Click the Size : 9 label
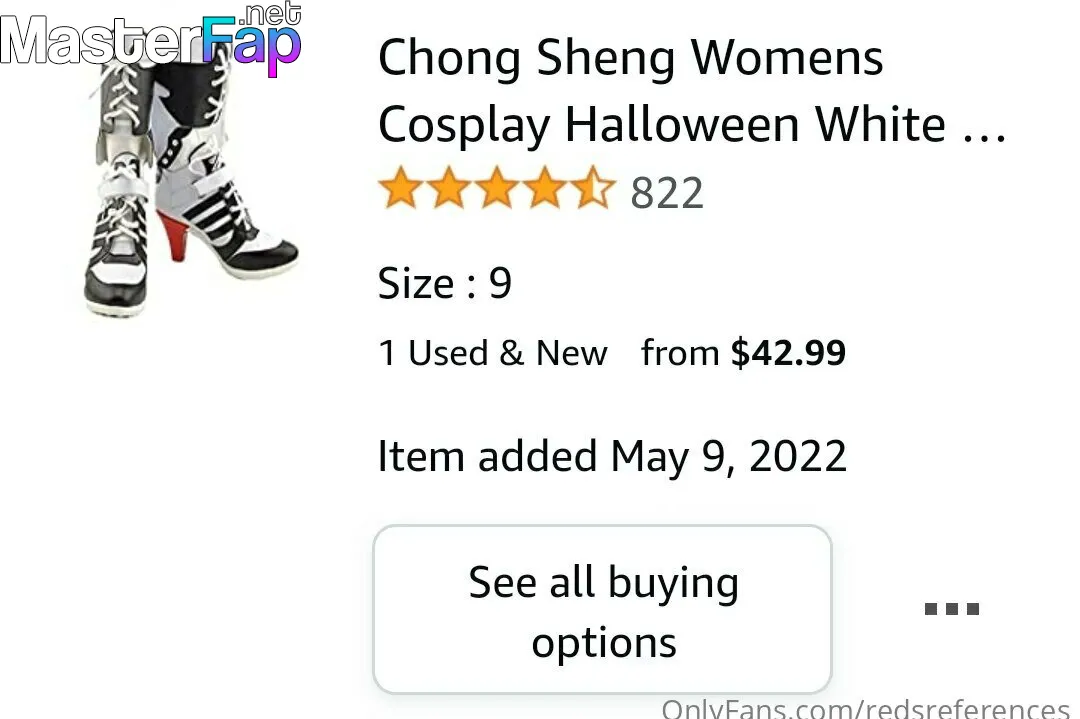The image size is (1080, 719). pyautogui.click(x=445, y=283)
